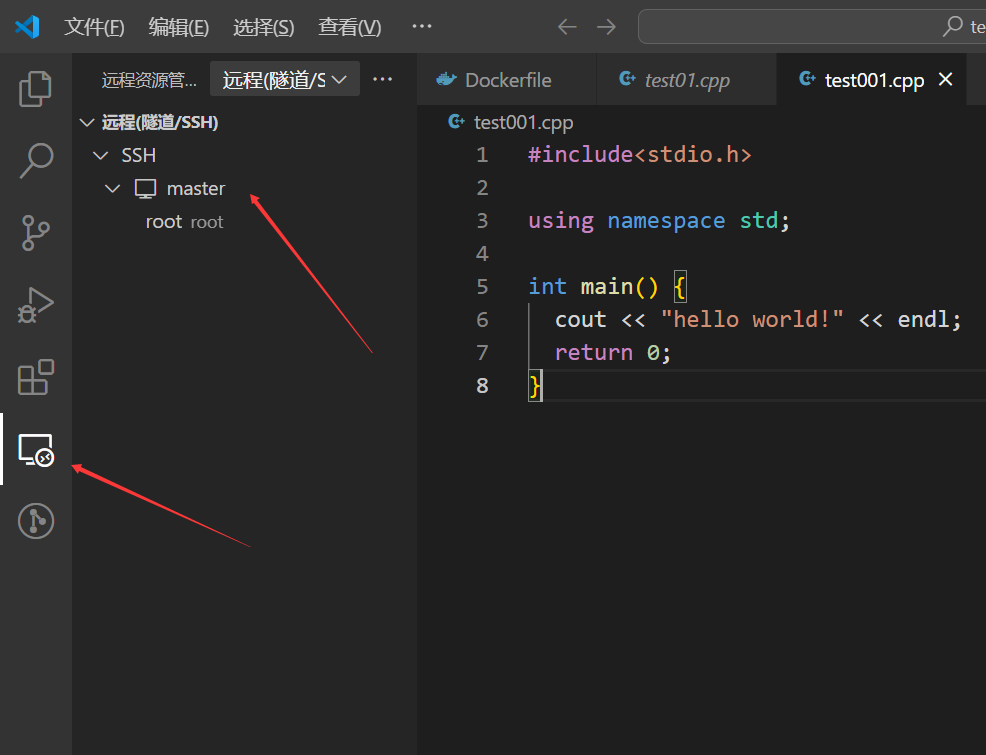Open the Remote Explorer view
The height and width of the screenshot is (755, 986).
pyautogui.click(x=36, y=449)
